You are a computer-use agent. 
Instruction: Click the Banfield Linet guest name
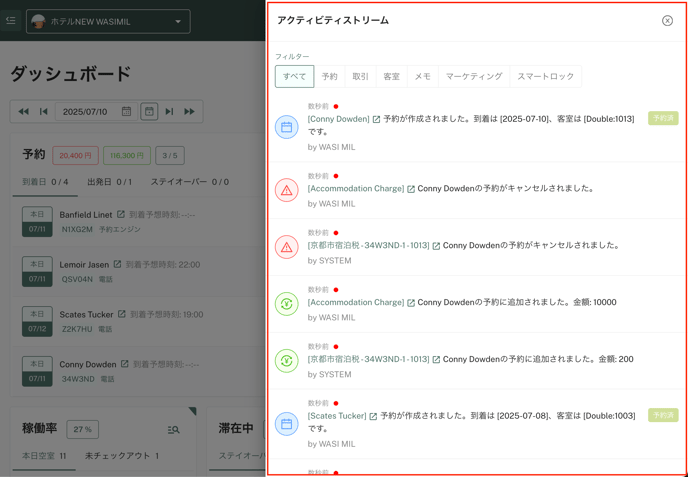click(x=86, y=215)
